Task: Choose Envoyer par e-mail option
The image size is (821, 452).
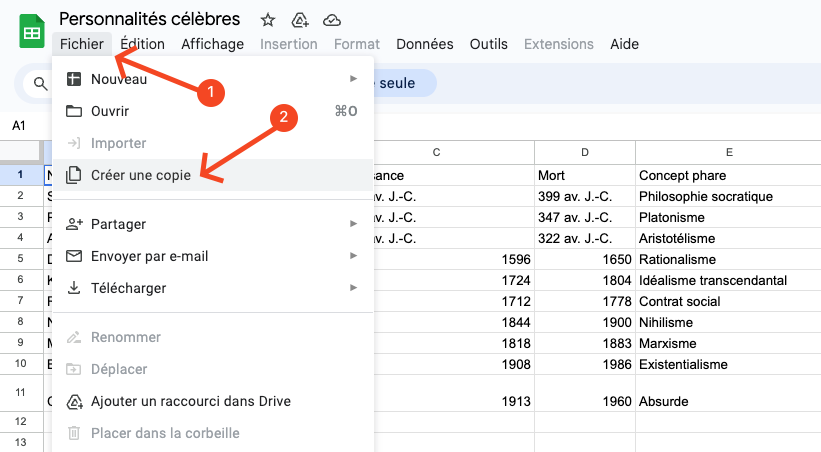Action: pyautogui.click(x=149, y=256)
